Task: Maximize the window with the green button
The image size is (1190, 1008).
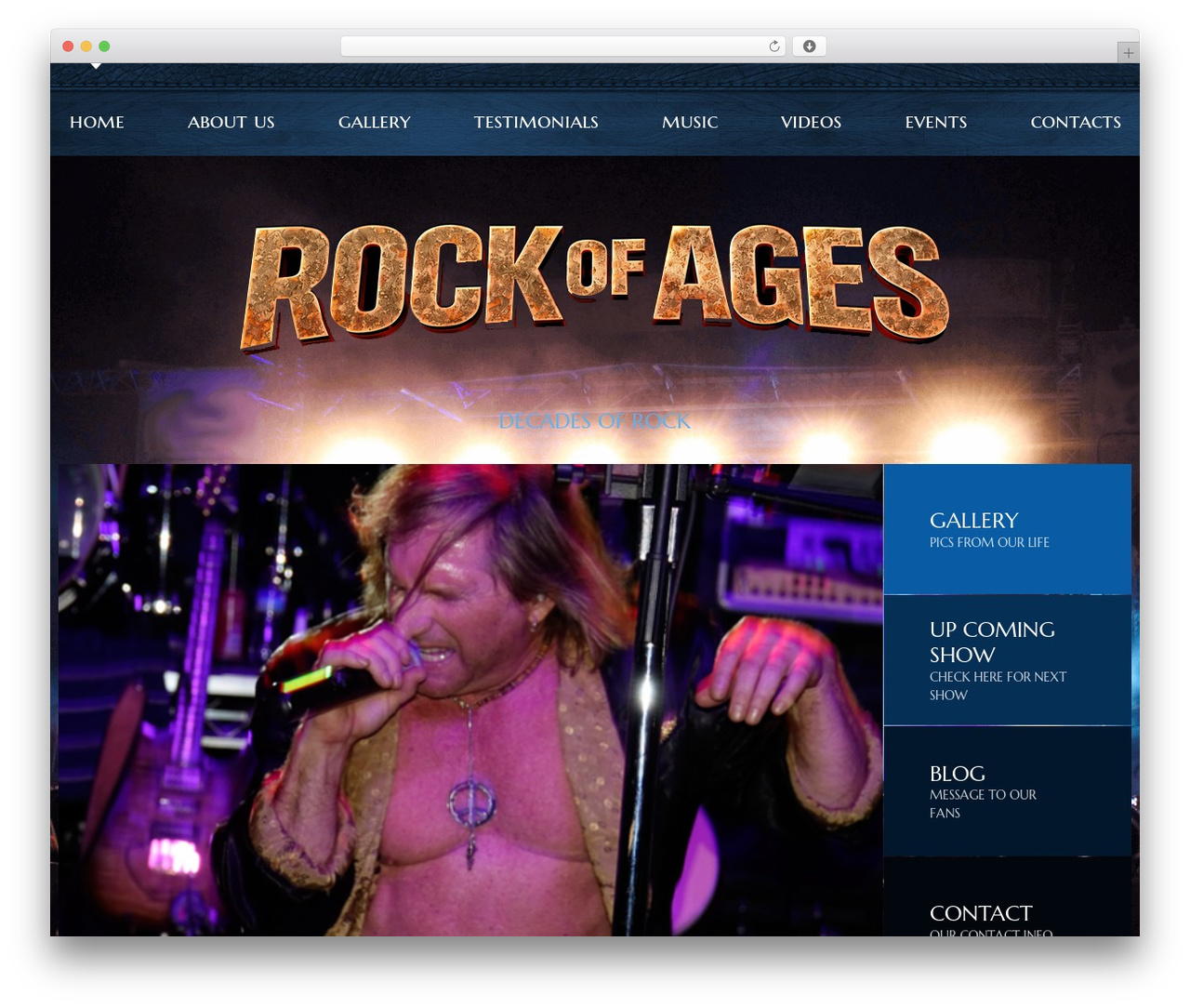Action: [x=104, y=46]
